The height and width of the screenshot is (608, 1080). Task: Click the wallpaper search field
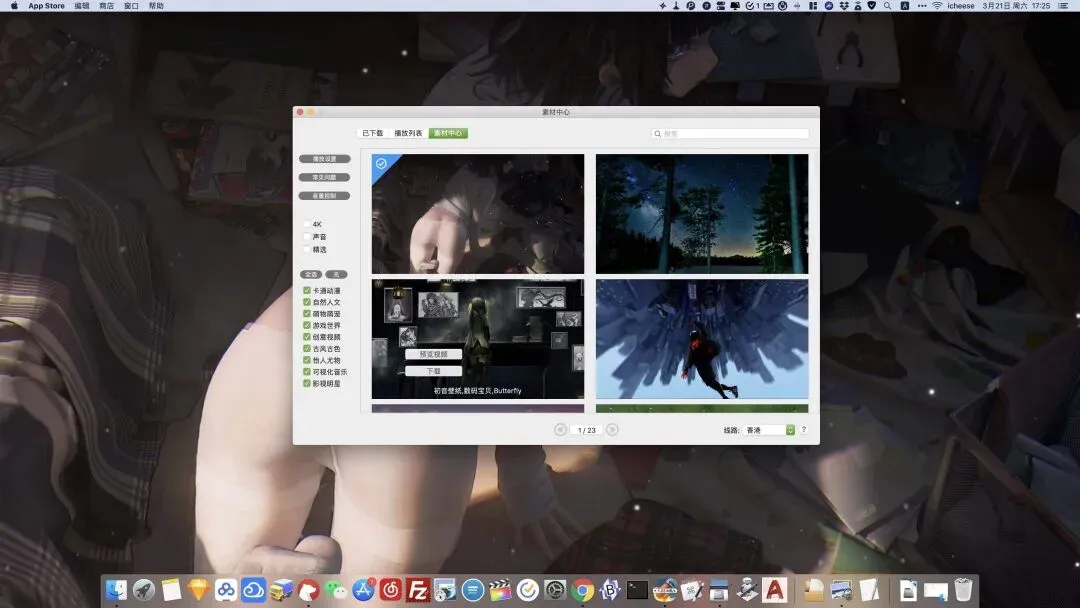click(730, 134)
